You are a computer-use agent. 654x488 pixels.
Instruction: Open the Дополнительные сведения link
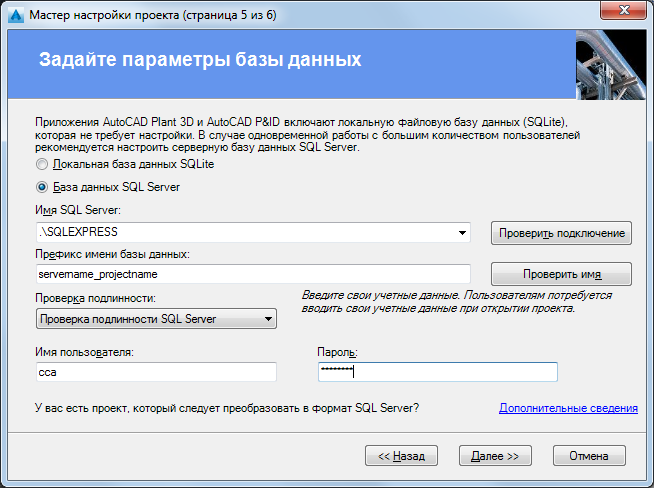[568, 408]
